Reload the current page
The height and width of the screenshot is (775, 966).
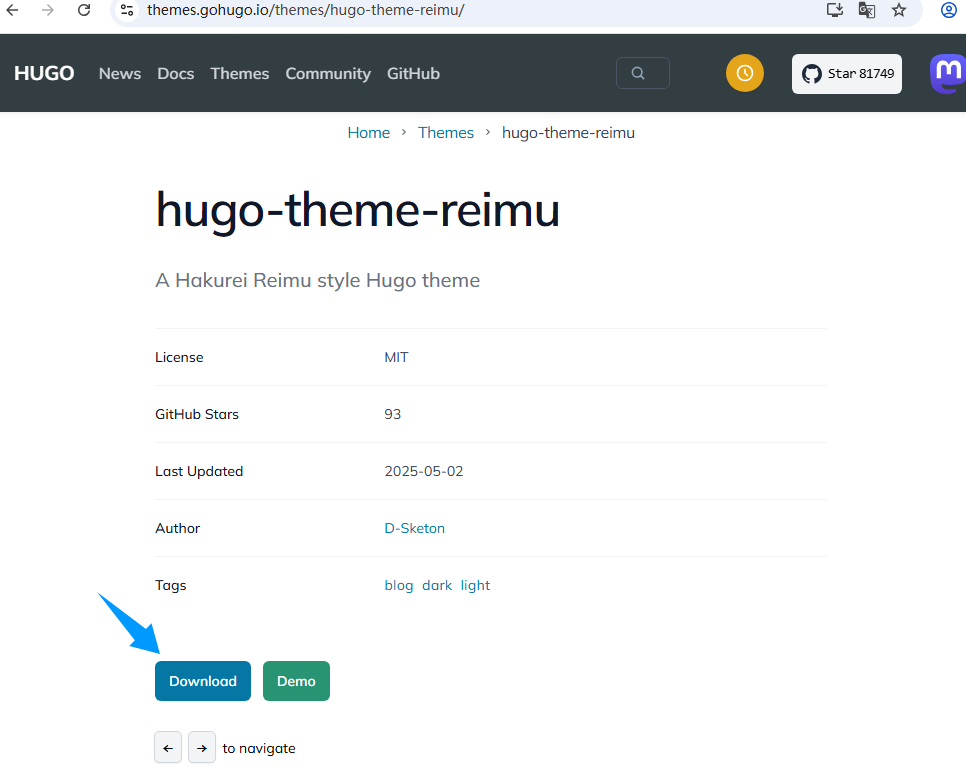[83, 11]
